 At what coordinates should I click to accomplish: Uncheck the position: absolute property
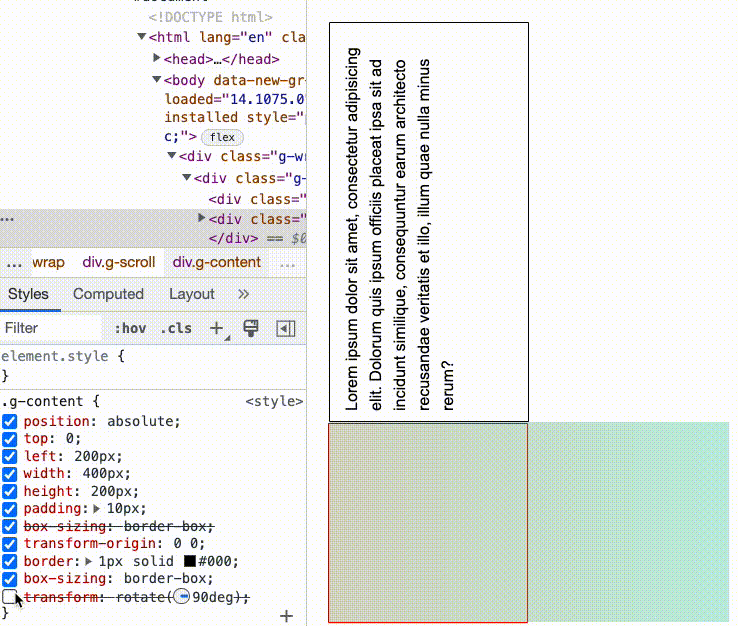point(9,421)
